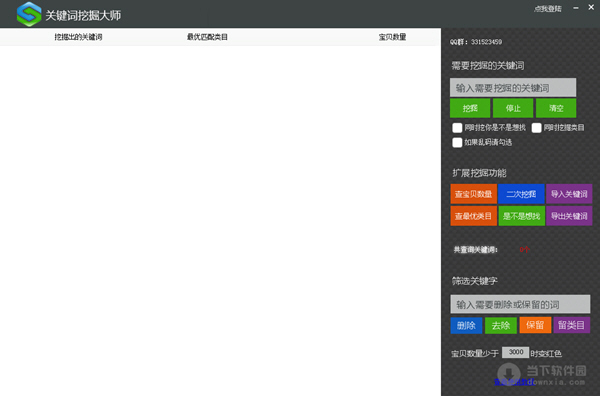
Task: Click the orange 查宝贝数量 button
Action: coord(473,194)
